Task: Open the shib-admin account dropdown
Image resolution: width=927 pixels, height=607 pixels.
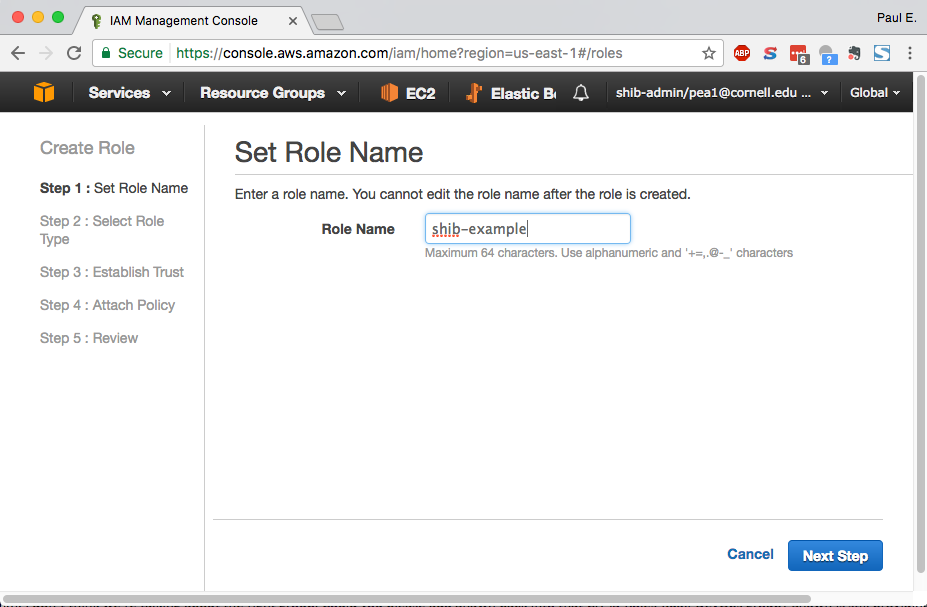Action: [x=722, y=93]
